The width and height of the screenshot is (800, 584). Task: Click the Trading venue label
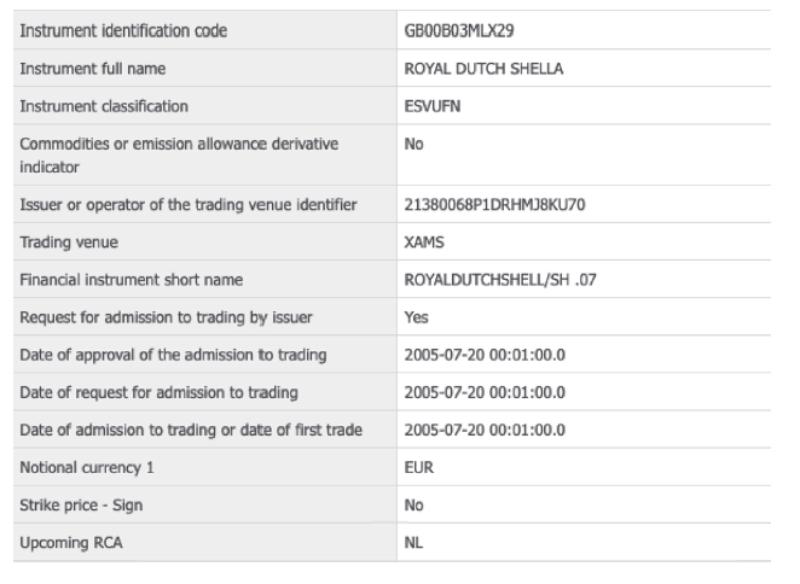pyautogui.click(x=69, y=242)
